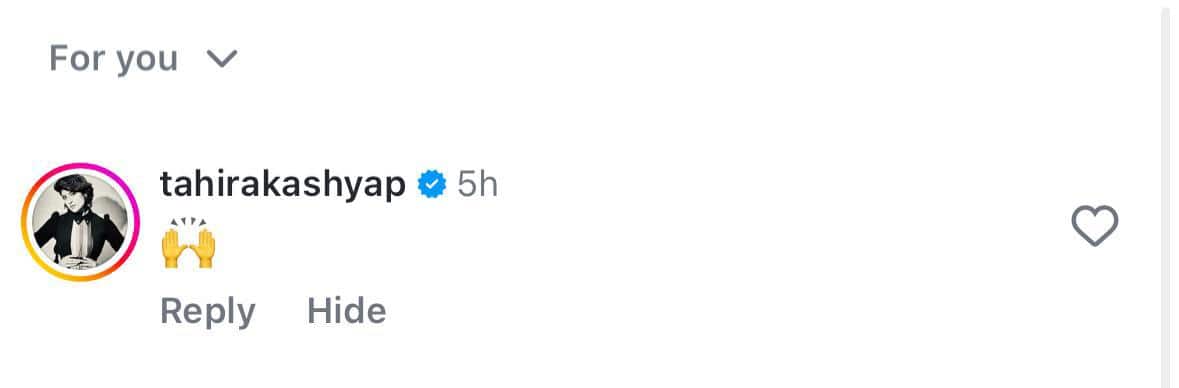View tahirakashyap's black-and-white profile photo
Screen dimensions: 1179x388
click(x=80, y=223)
